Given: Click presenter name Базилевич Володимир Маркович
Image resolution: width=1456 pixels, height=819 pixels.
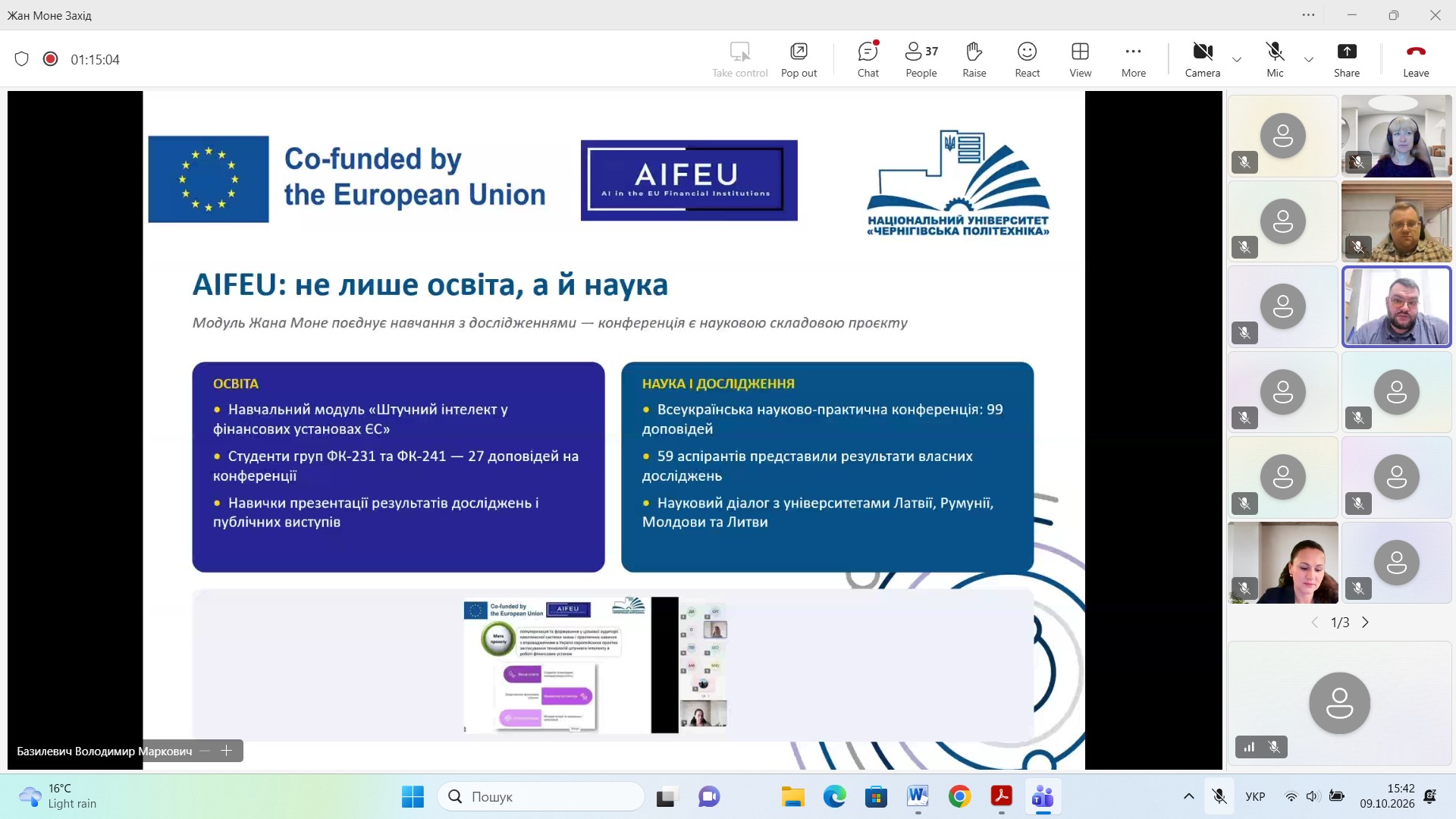Looking at the screenshot, I should pos(105,752).
